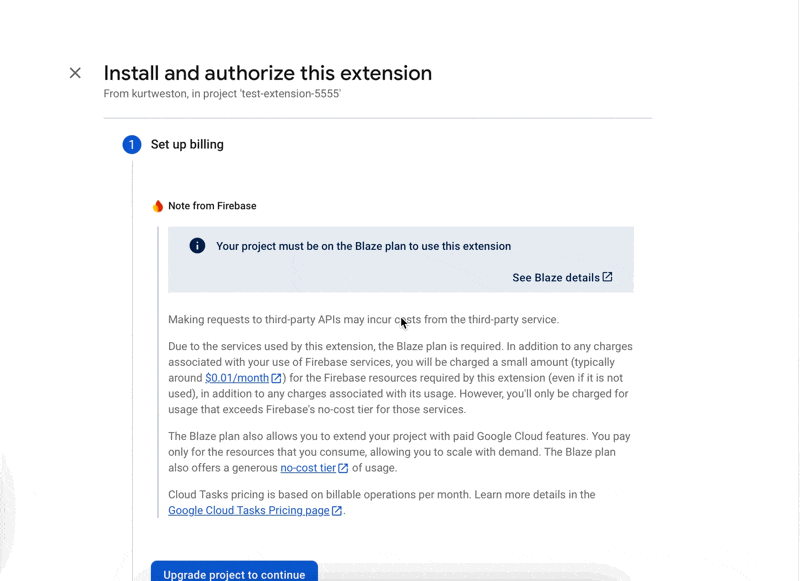Image resolution: width=800 pixels, height=581 pixels.
Task: Click external-link icon beside See Blaze details
Action: tap(607, 277)
